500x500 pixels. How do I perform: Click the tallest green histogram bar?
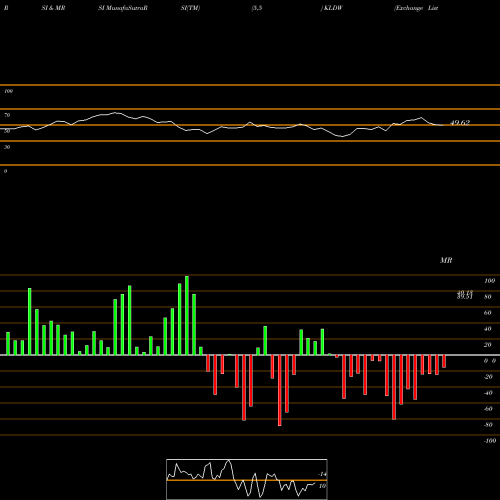pos(187,315)
